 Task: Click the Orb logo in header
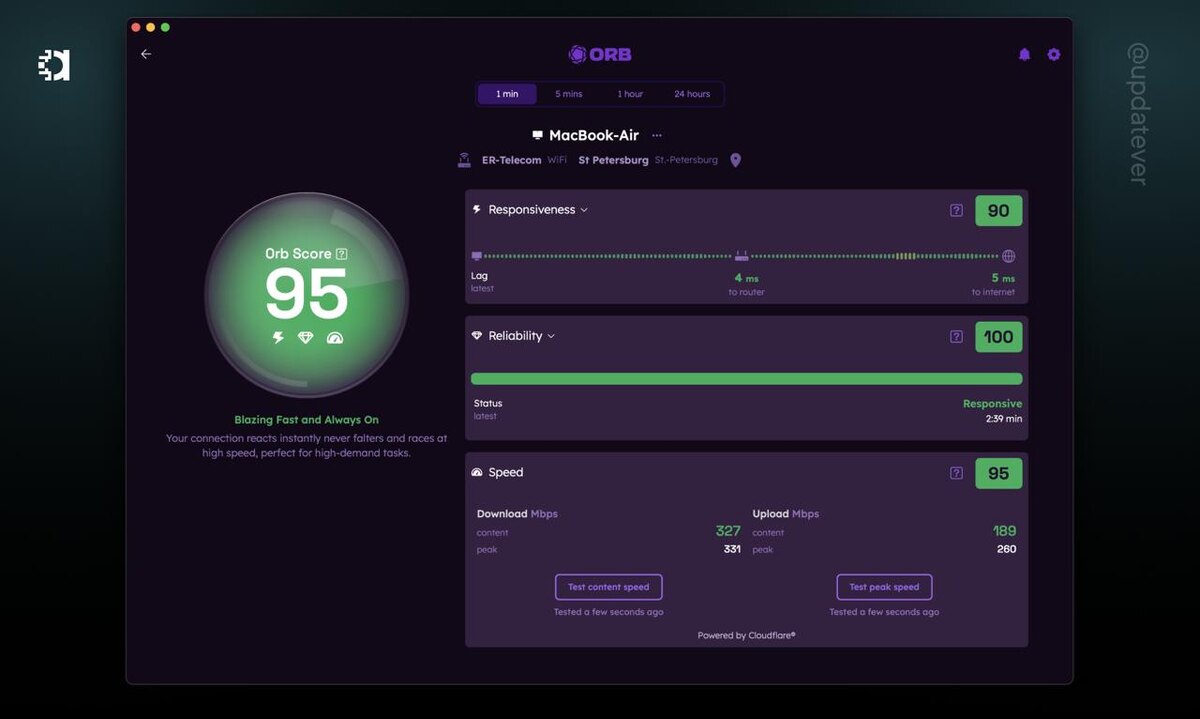[600, 54]
